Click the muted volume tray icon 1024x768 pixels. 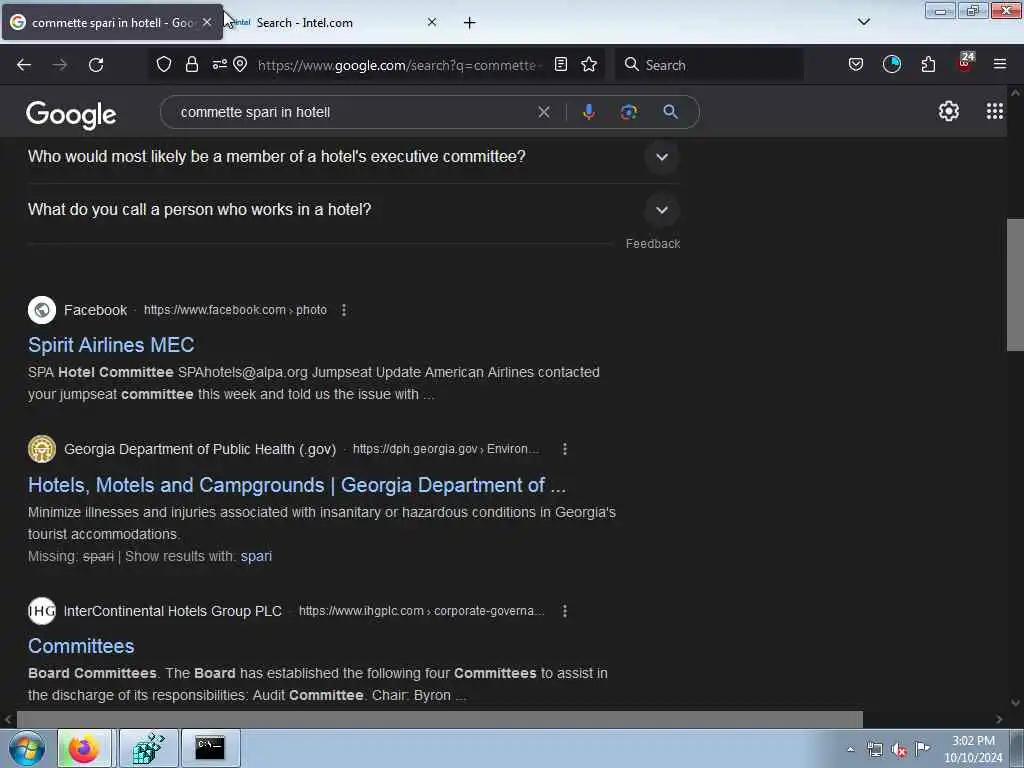tap(899, 750)
